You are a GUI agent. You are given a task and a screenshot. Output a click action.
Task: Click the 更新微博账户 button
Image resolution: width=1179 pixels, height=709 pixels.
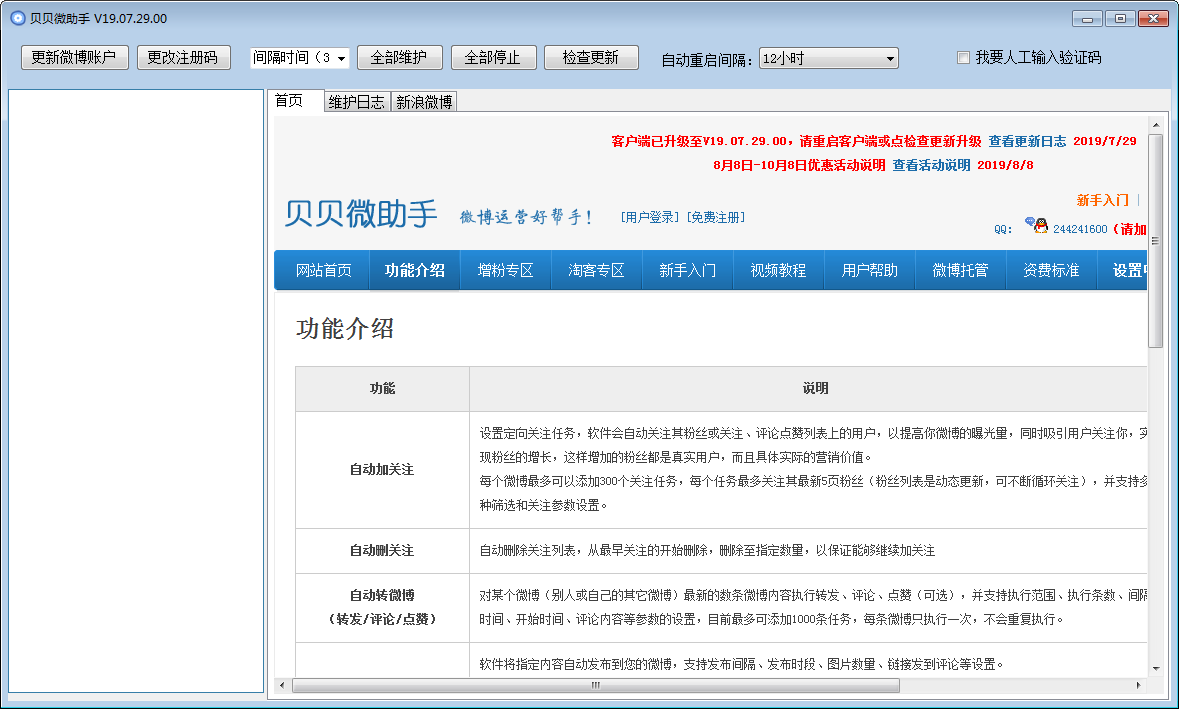pos(74,58)
